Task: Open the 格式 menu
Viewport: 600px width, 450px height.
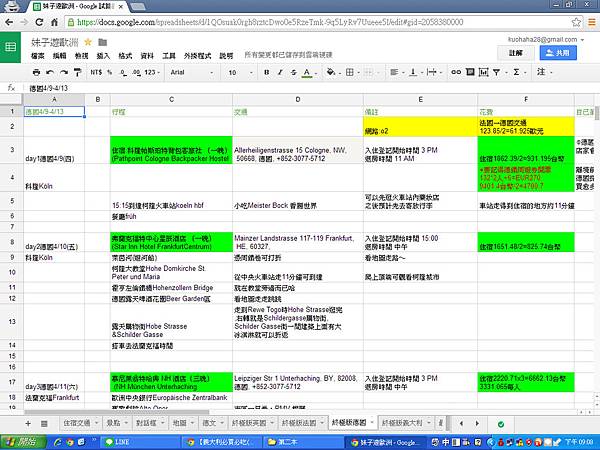Action: pyautogui.click(x=125, y=56)
